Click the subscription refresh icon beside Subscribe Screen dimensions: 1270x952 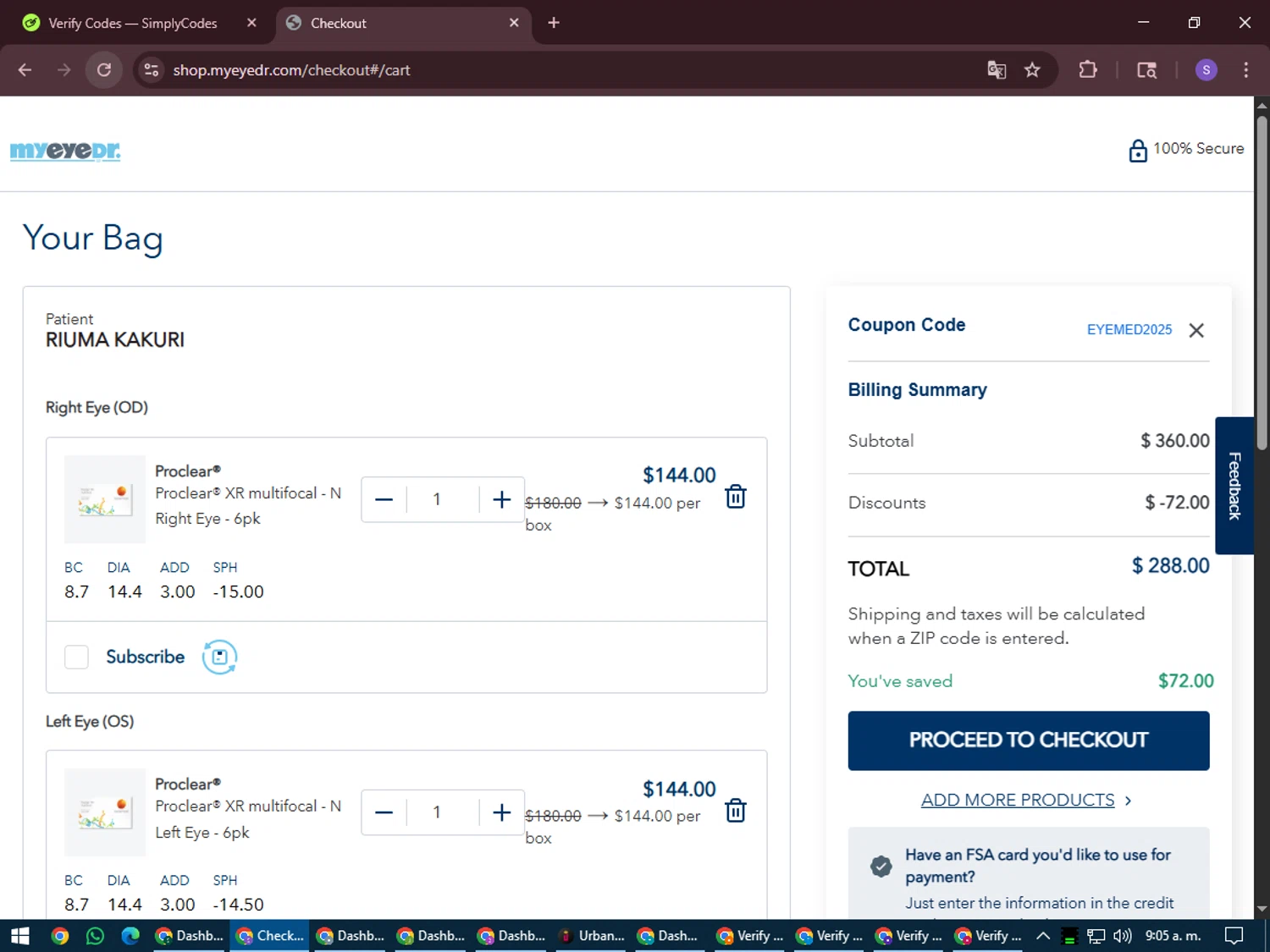click(219, 657)
